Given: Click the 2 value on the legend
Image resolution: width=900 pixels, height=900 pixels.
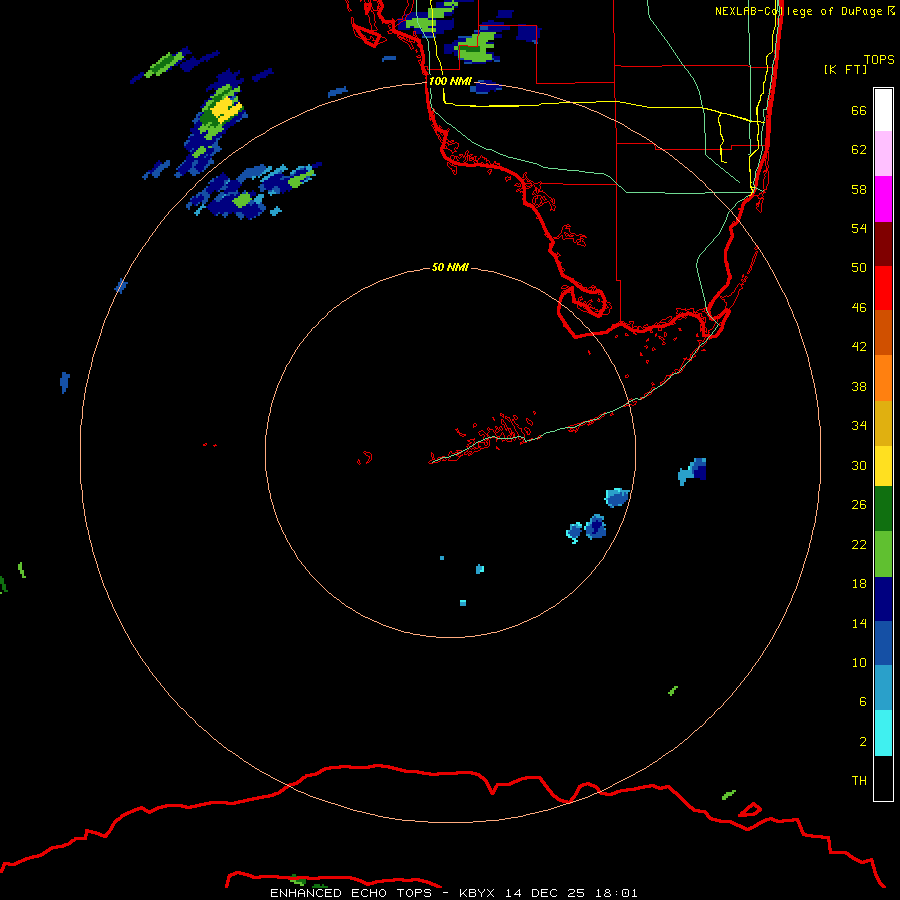Looking at the screenshot, I should pos(863,742).
